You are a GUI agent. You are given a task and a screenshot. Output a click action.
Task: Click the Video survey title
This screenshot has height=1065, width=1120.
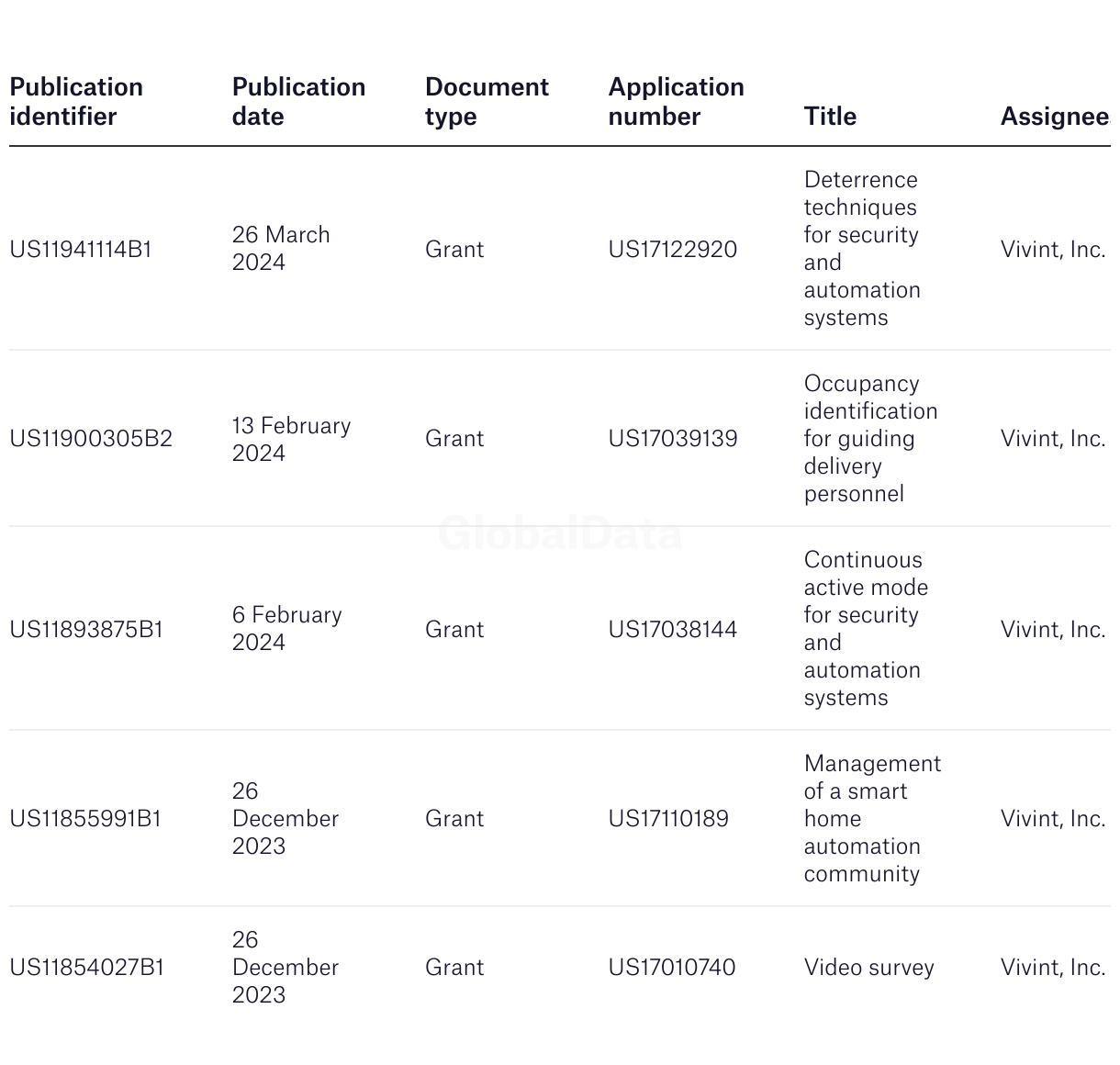click(869, 967)
